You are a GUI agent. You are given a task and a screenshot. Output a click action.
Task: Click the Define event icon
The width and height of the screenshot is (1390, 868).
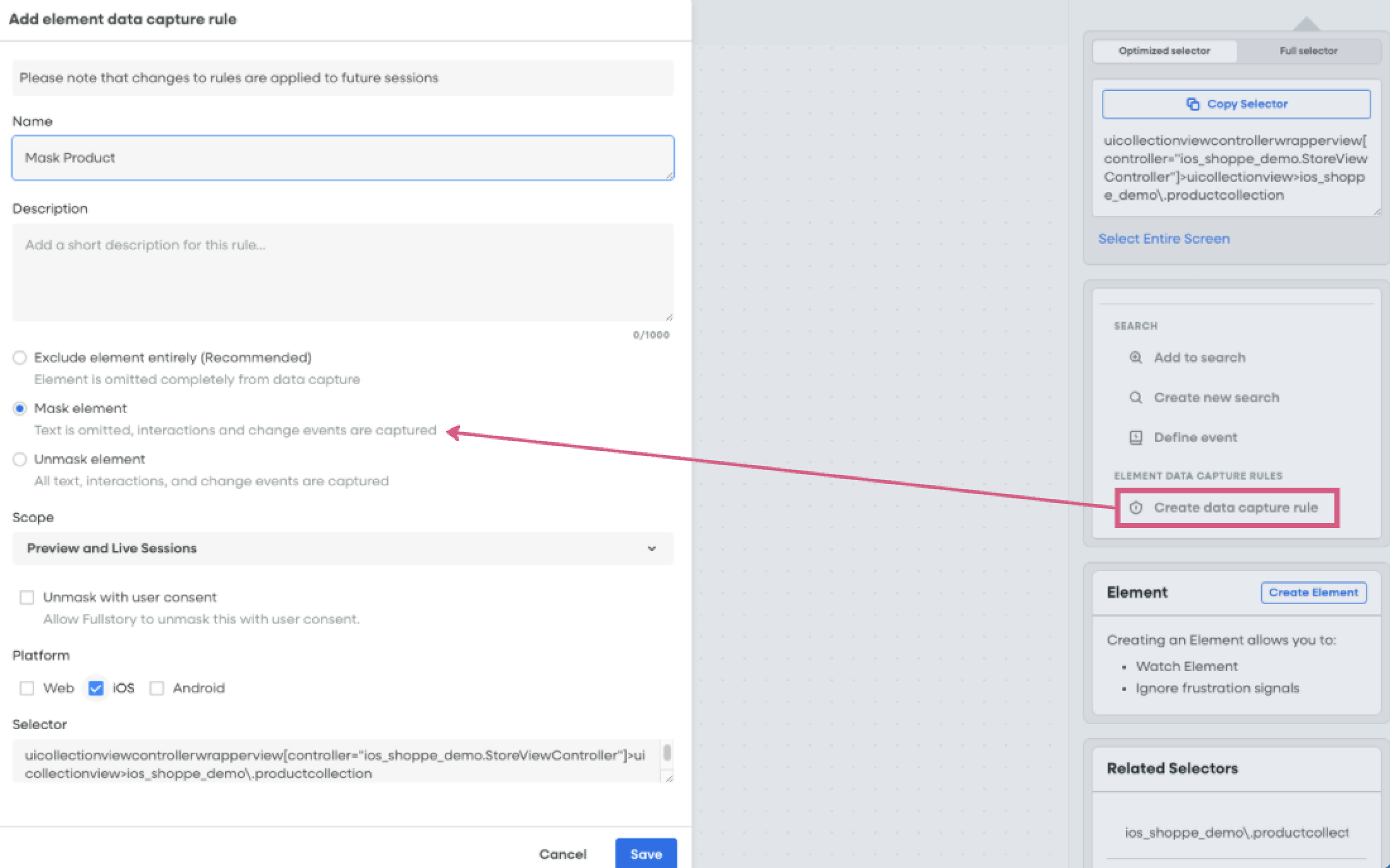pyautogui.click(x=1135, y=437)
